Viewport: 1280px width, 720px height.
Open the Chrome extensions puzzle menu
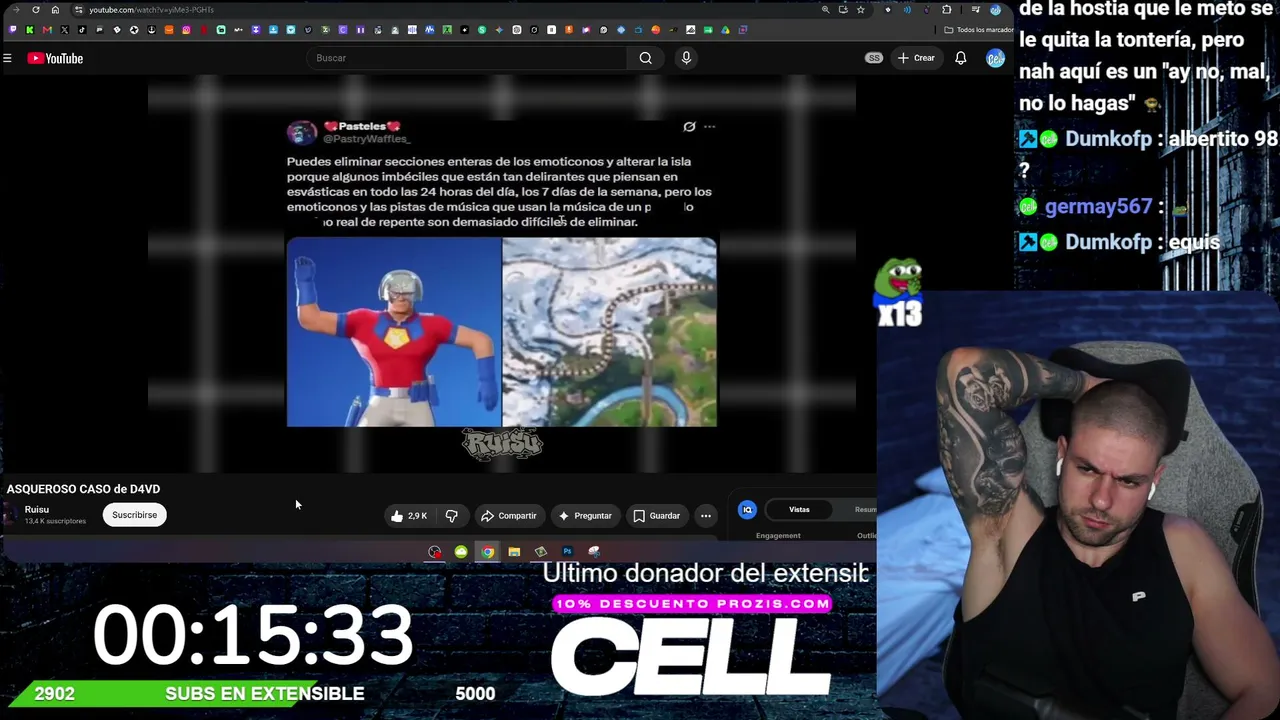(947, 10)
